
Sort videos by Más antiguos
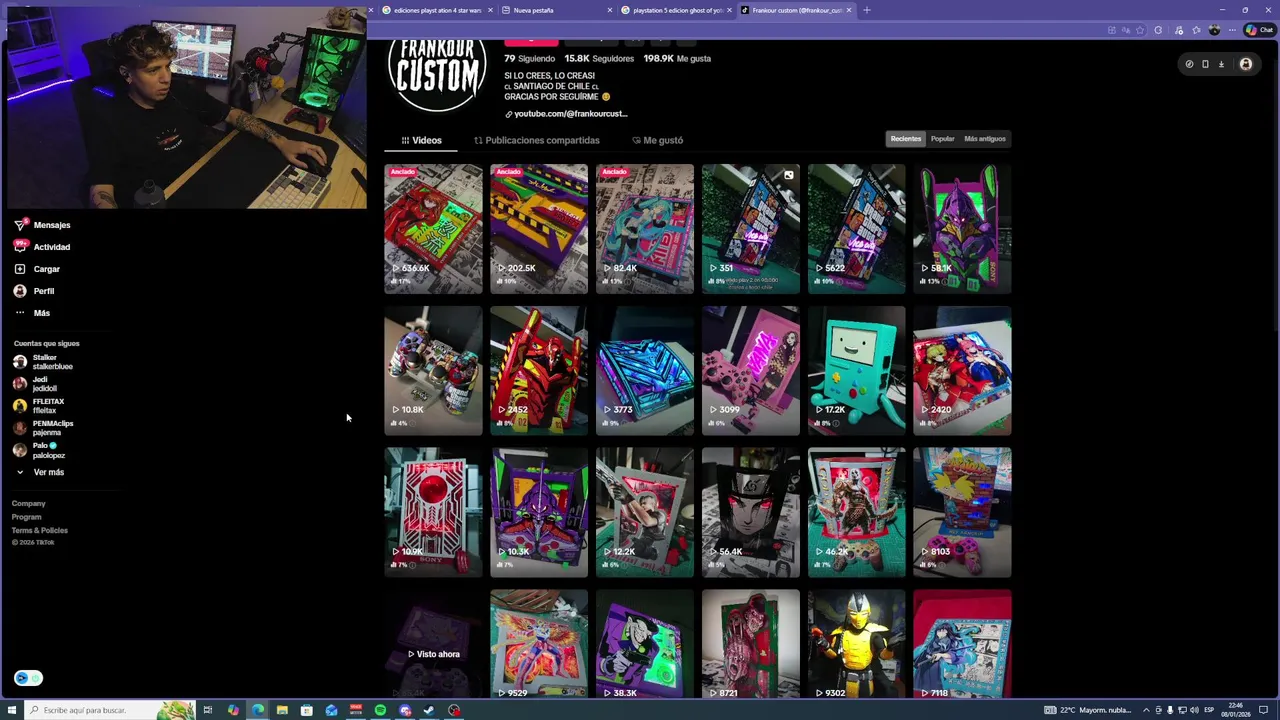pos(985,139)
